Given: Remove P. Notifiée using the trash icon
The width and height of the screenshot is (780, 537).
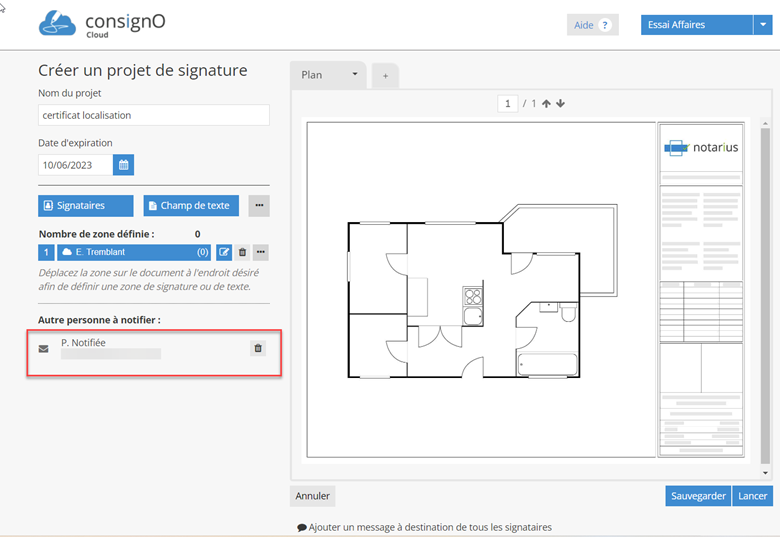Looking at the screenshot, I should point(258,348).
